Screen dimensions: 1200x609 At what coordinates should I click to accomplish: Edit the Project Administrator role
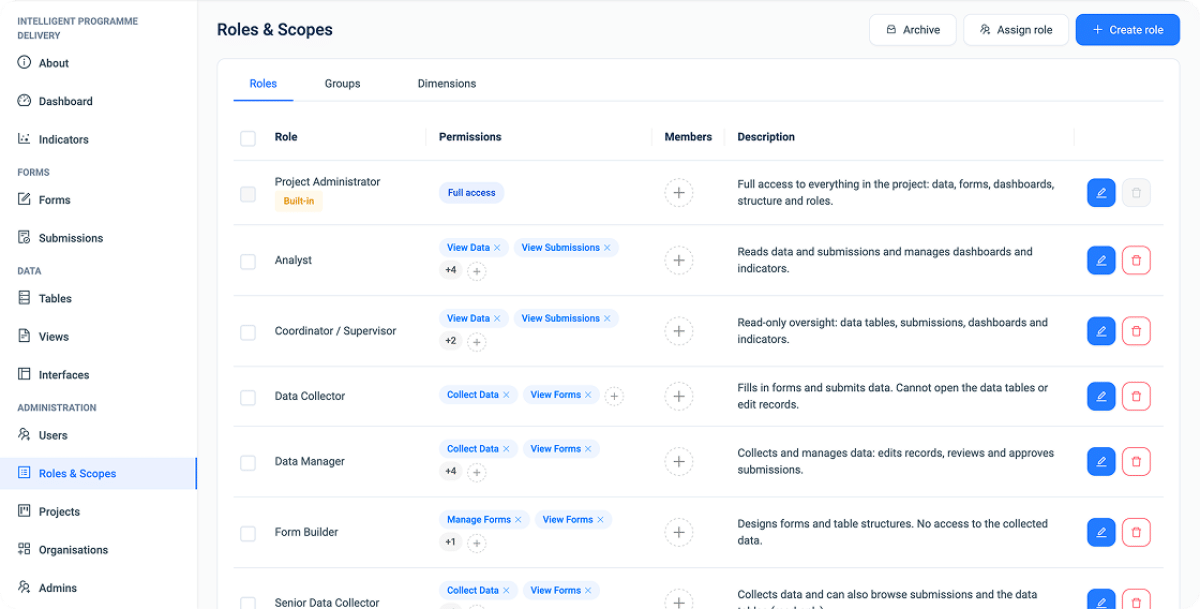click(1101, 193)
